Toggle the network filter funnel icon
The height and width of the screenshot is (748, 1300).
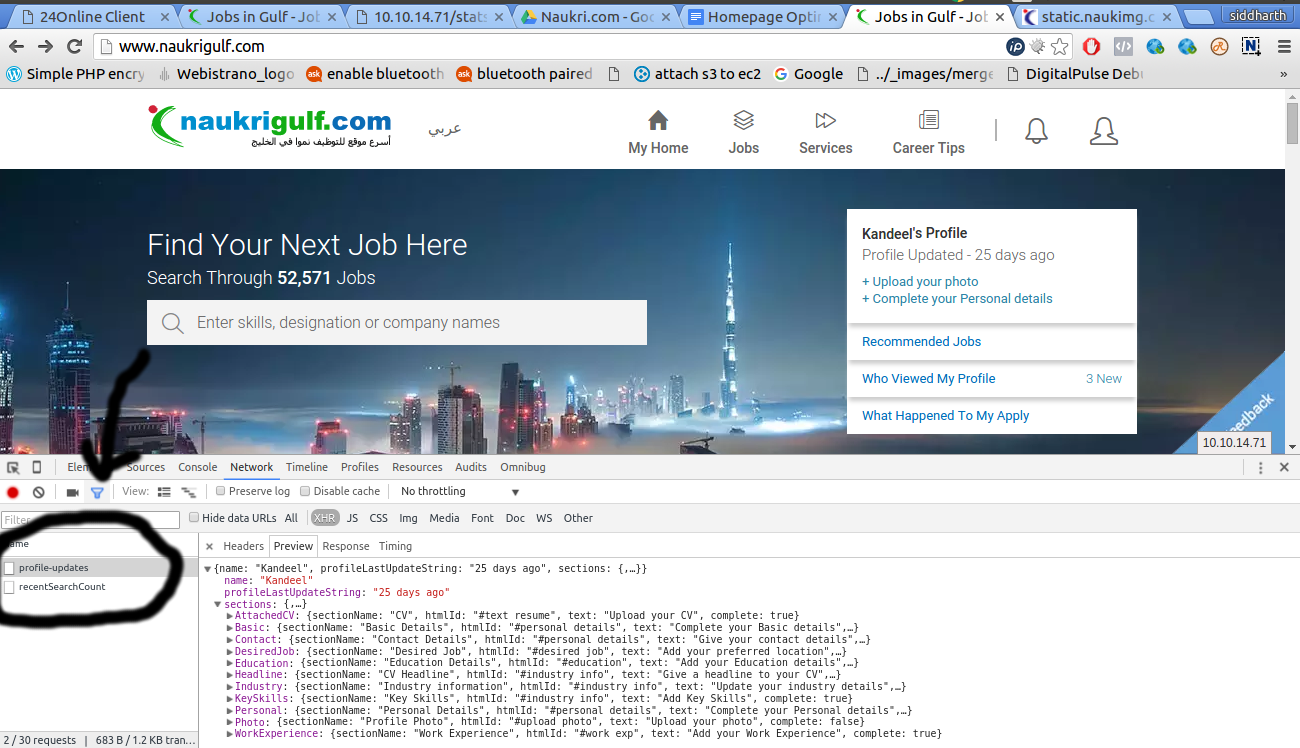click(x=97, y=492)
